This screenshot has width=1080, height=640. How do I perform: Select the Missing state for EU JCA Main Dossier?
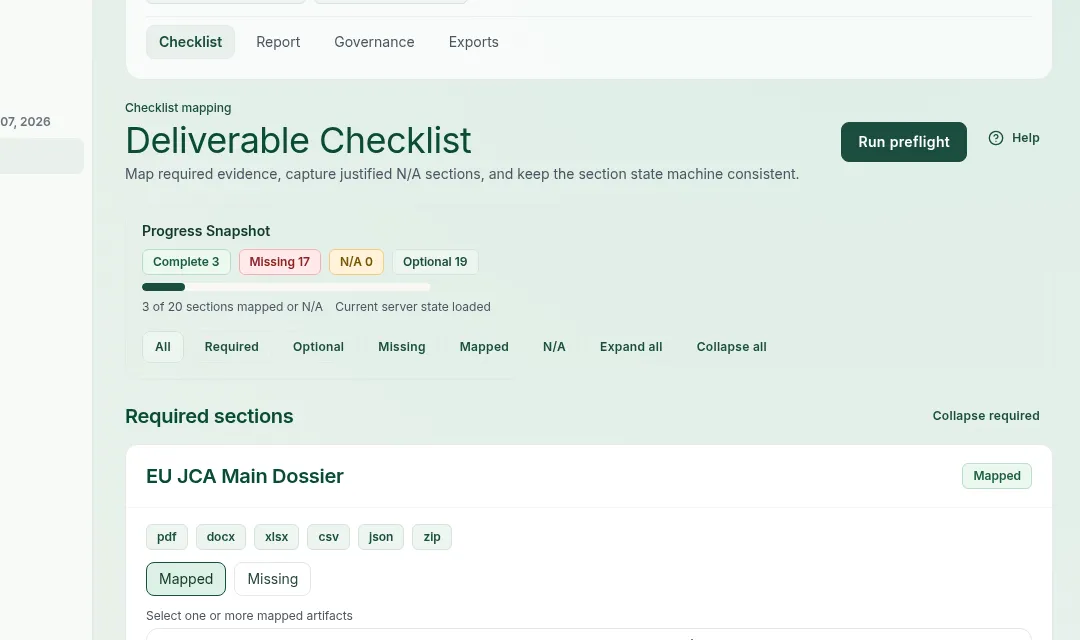click(272, 578)
